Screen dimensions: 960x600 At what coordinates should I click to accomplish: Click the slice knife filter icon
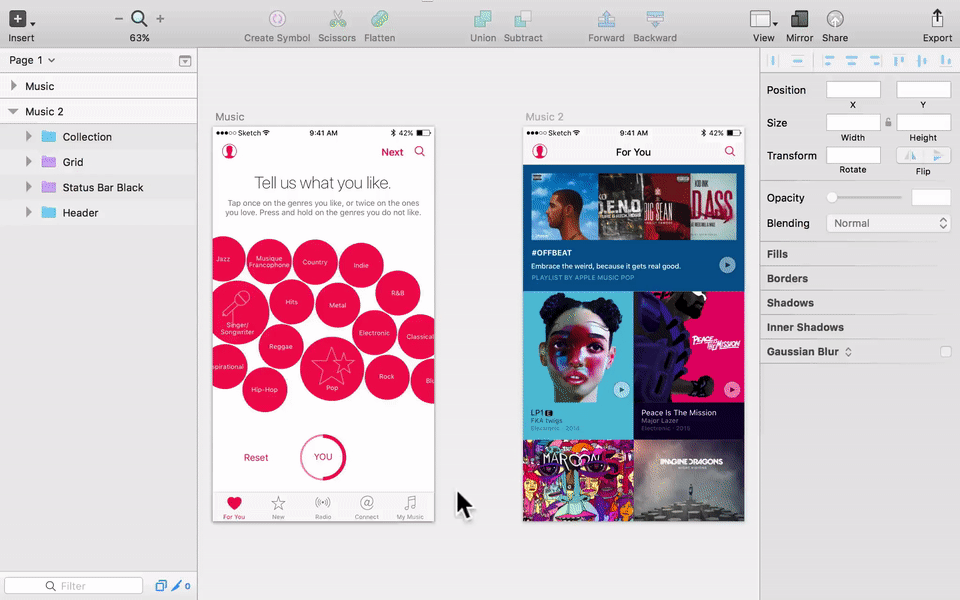coord(177,586)
